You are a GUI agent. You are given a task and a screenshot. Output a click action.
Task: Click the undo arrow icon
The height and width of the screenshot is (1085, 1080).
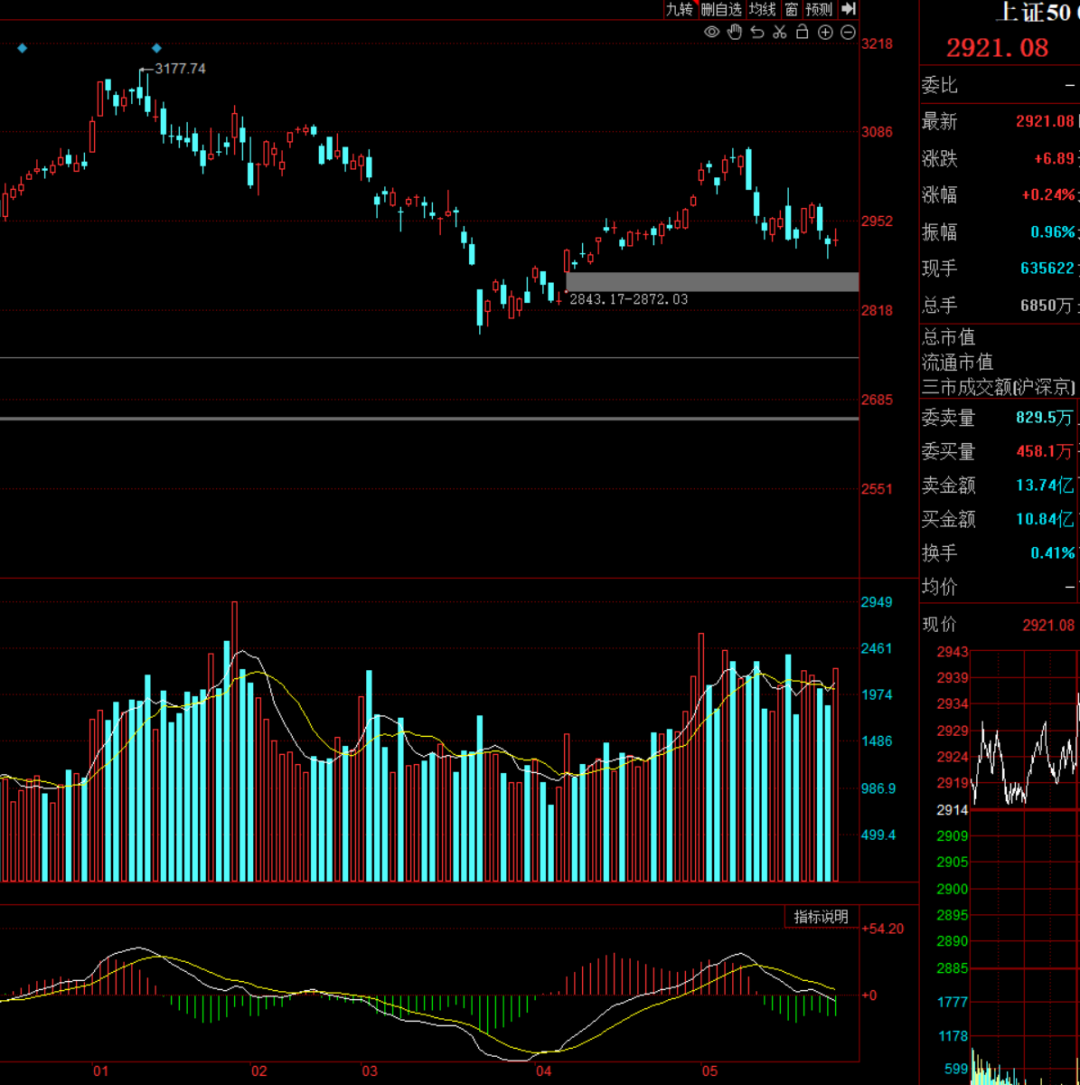pos(758,32)
